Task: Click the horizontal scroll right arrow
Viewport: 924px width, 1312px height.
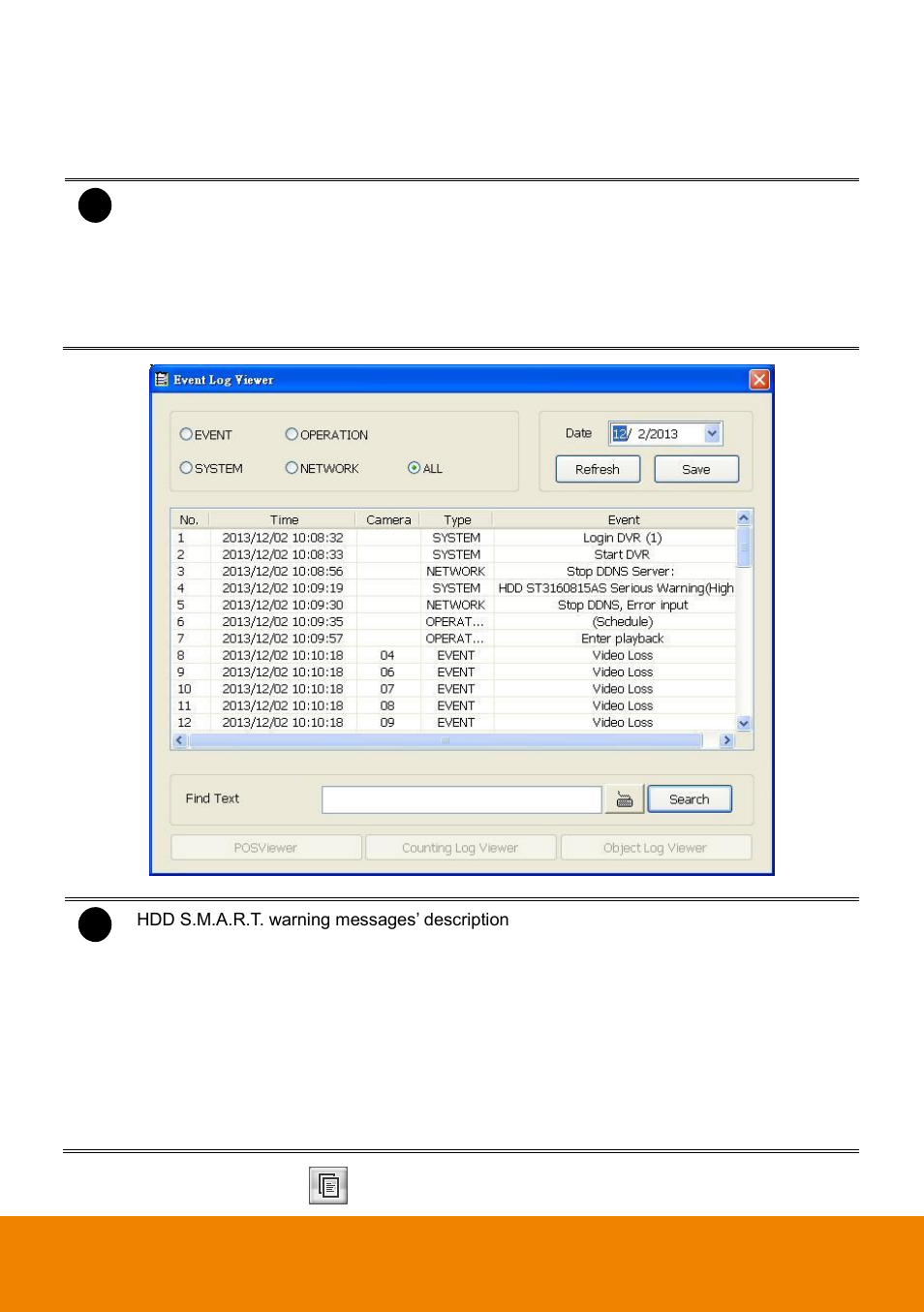Action: (726, 740)
